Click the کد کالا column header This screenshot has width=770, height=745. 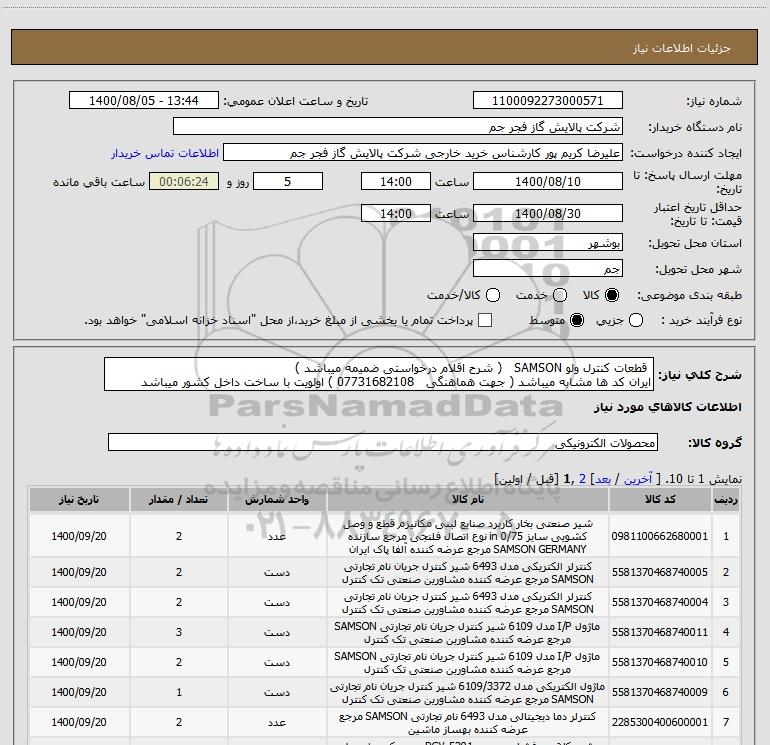tap(660, 499)
